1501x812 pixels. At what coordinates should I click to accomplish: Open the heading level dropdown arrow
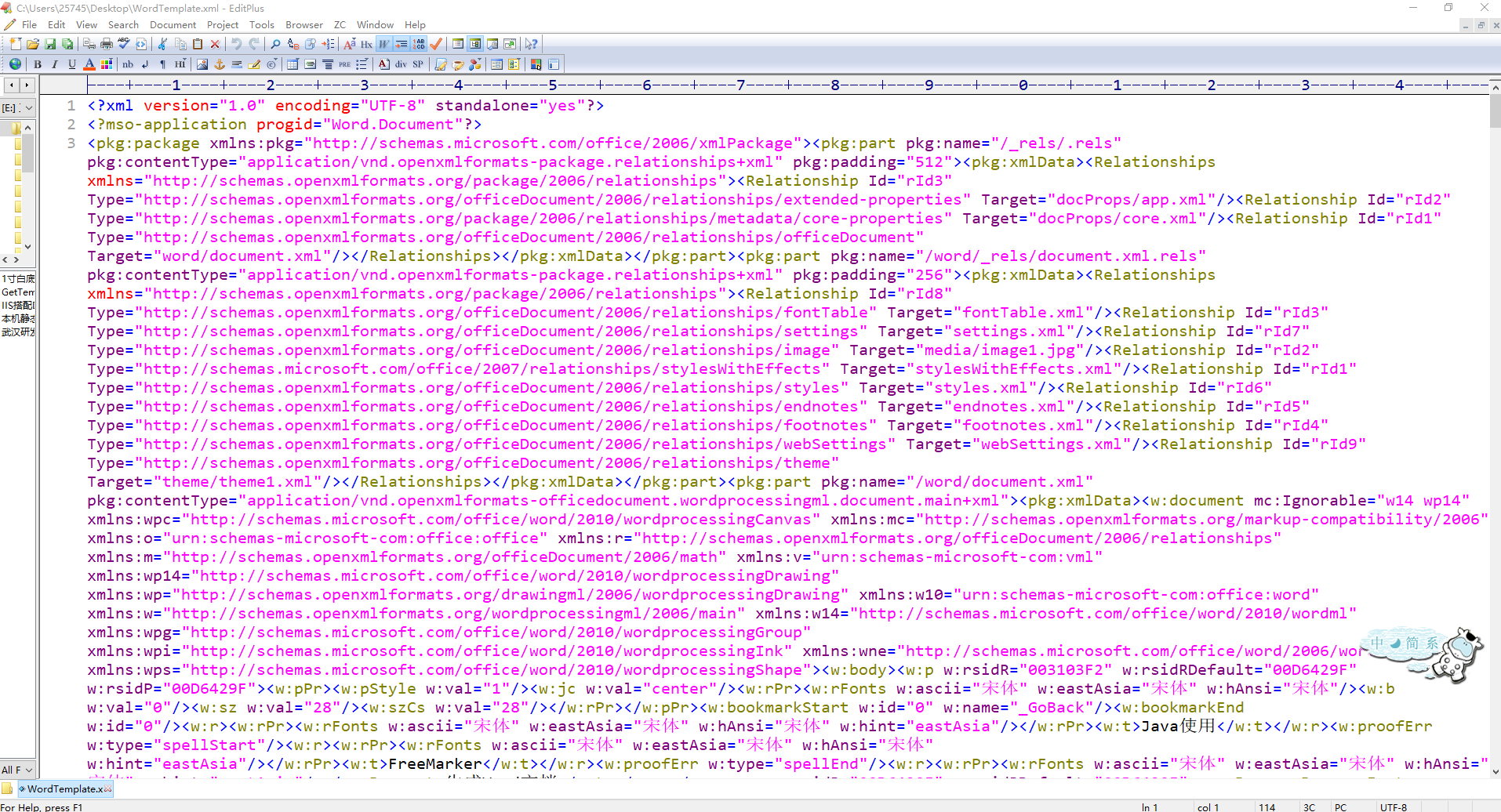click(x=185, y=60)
